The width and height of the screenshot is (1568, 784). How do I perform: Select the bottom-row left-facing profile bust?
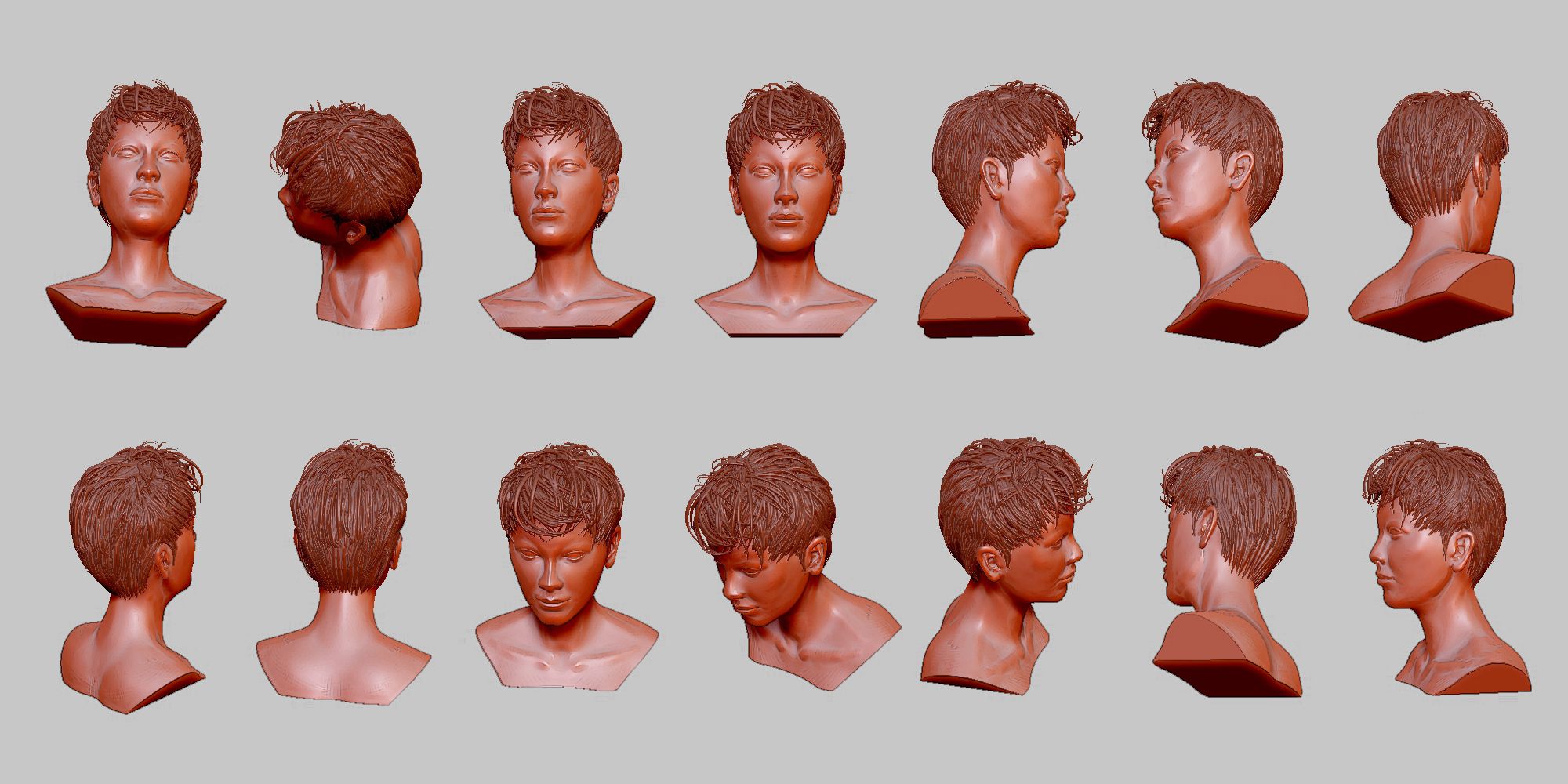[1447, 568]
